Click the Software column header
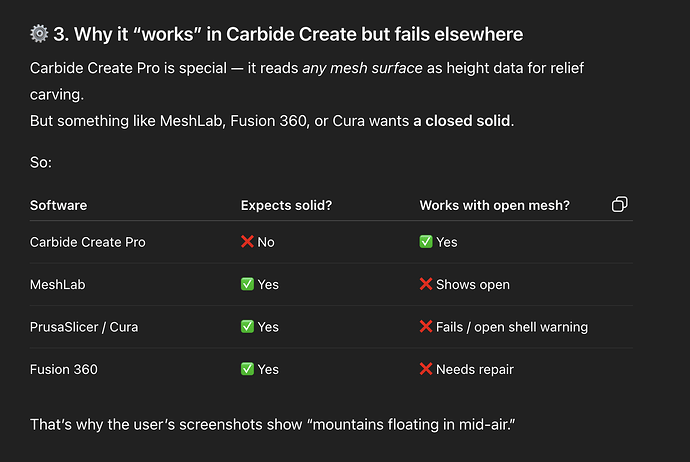 58,205
